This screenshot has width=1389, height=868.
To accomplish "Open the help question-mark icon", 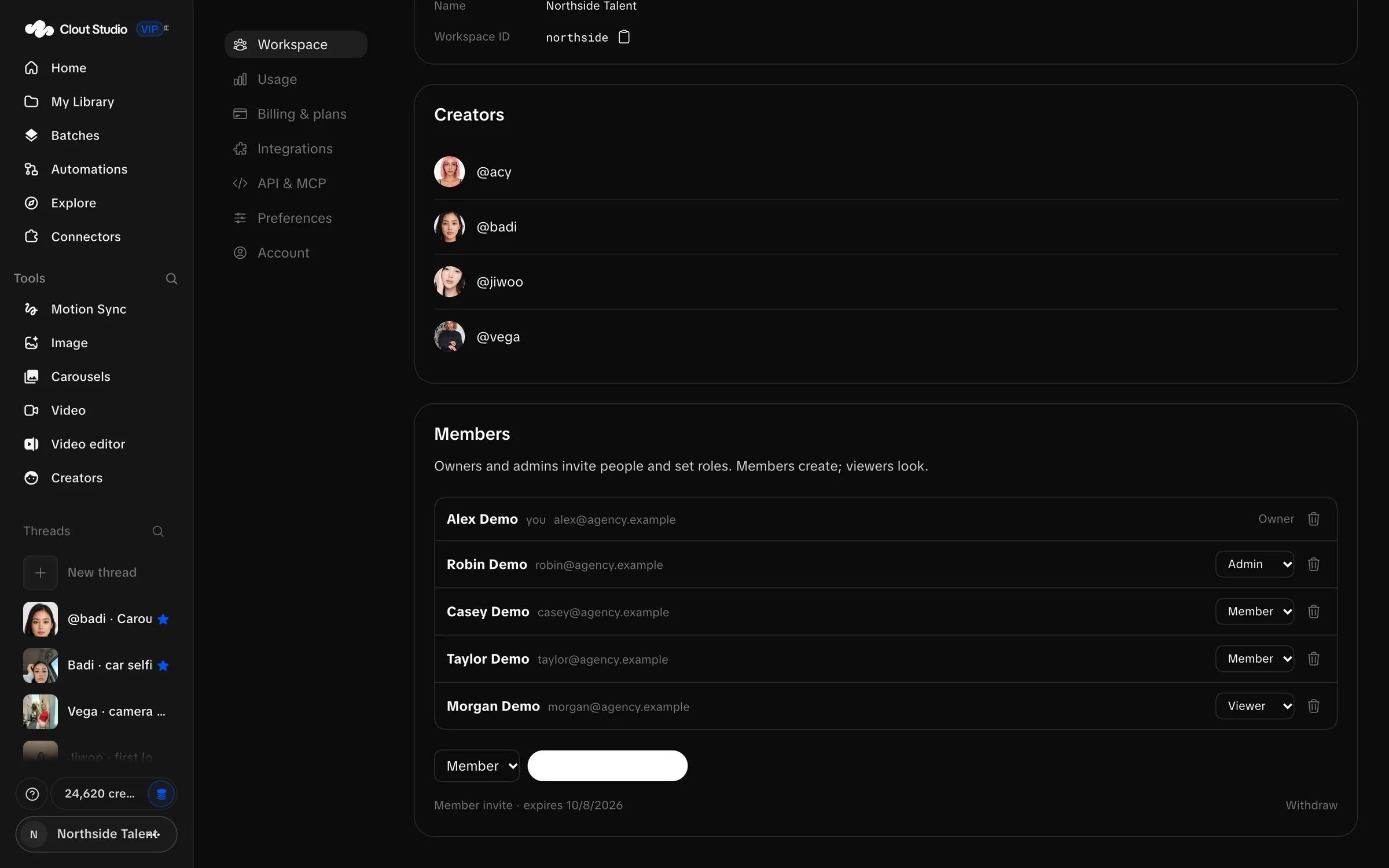I will pos(32,794).
